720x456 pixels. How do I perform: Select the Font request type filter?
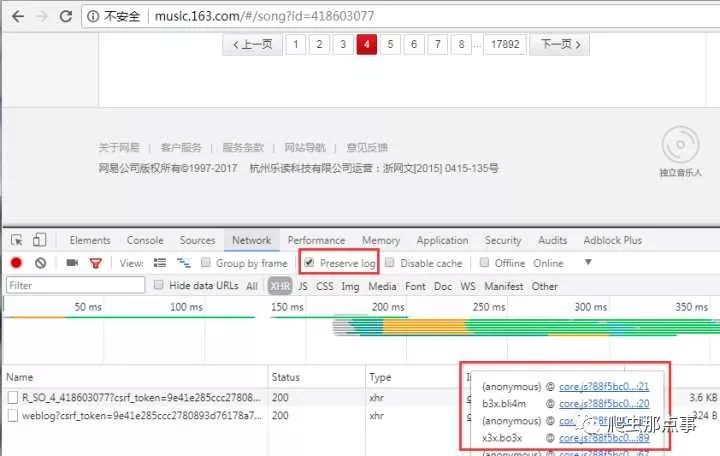click(416, 286)
